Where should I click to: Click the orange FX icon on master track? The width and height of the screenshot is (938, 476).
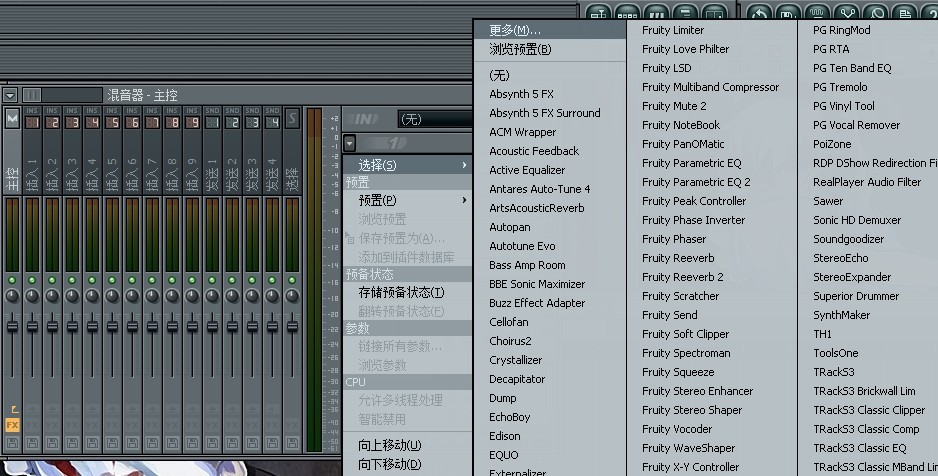click(12, 425)
